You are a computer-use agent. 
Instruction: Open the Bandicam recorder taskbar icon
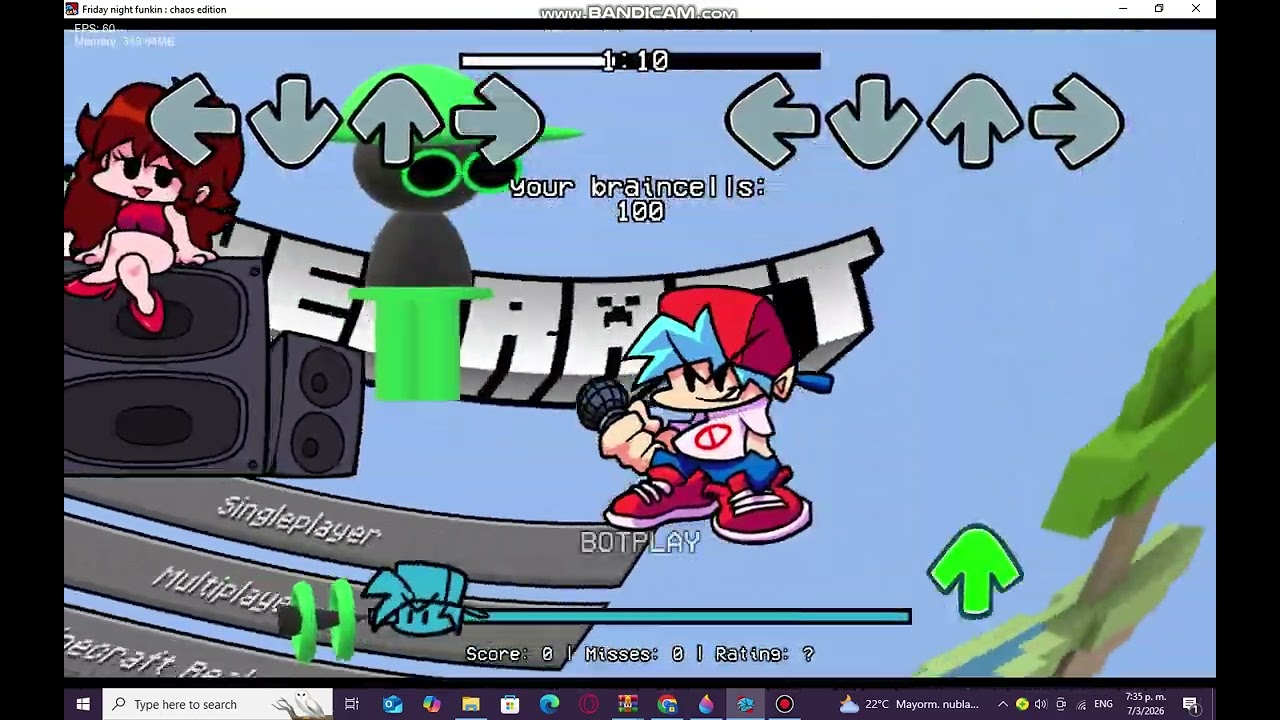click(784, 704)
